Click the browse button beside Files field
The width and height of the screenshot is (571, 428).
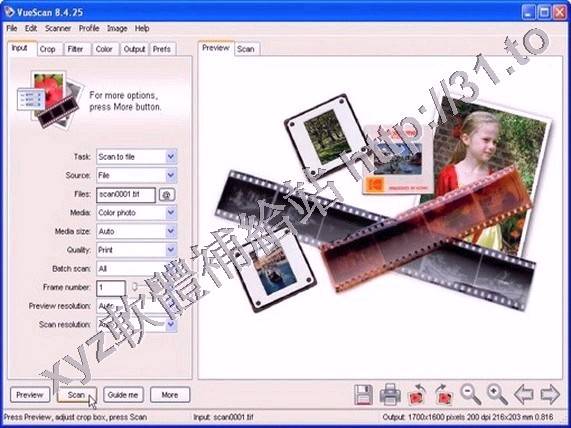[x=166, y=195]
